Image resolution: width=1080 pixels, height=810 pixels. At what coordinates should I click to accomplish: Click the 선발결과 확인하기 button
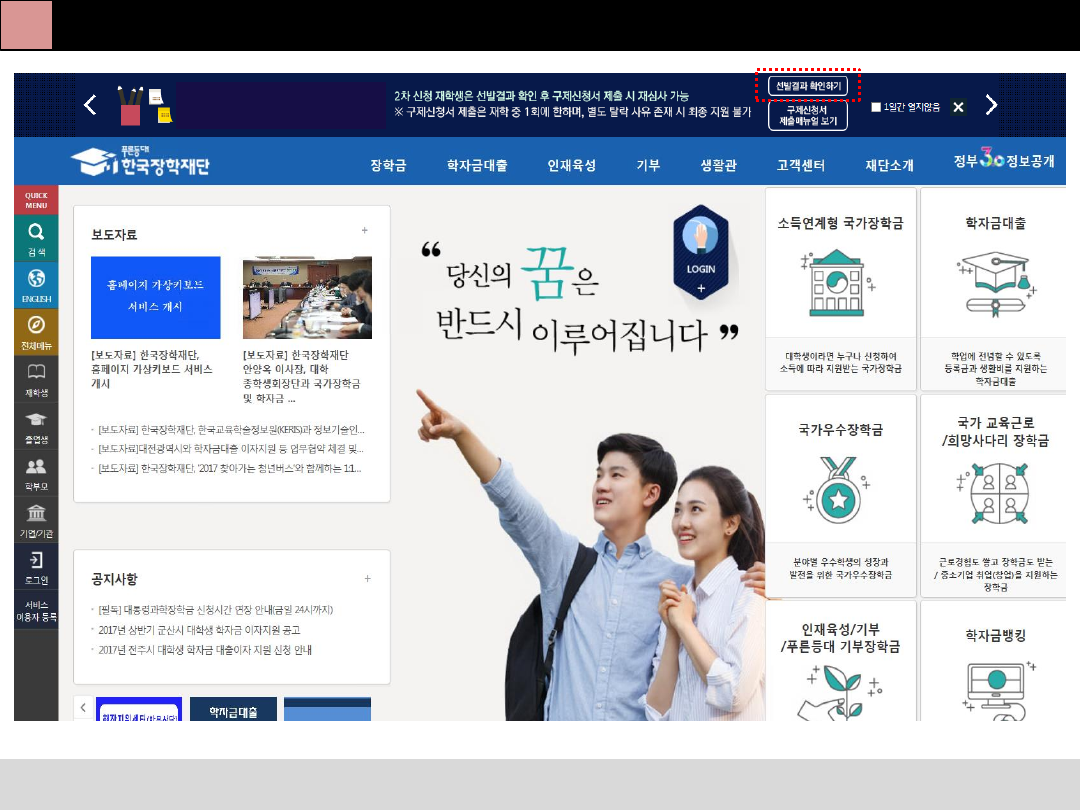pos(807,85)
